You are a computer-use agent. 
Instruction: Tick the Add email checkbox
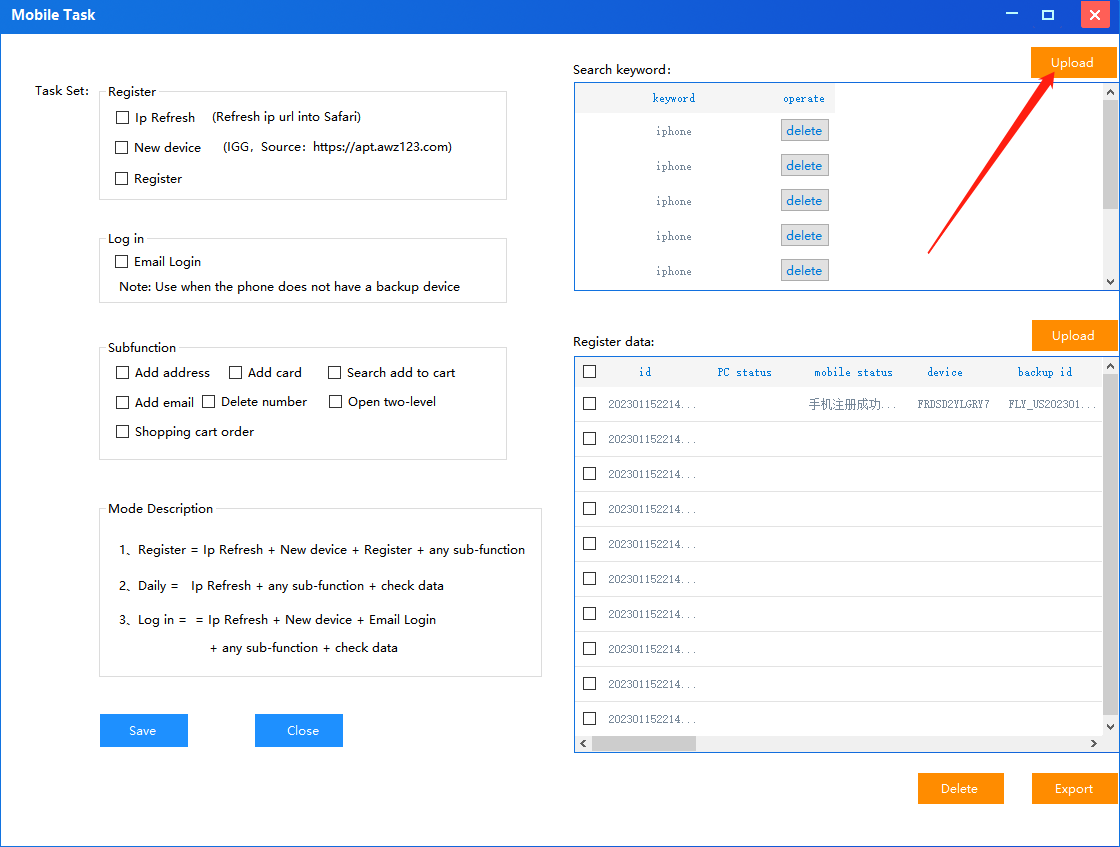pyautogui.click(x=122, y=402)
